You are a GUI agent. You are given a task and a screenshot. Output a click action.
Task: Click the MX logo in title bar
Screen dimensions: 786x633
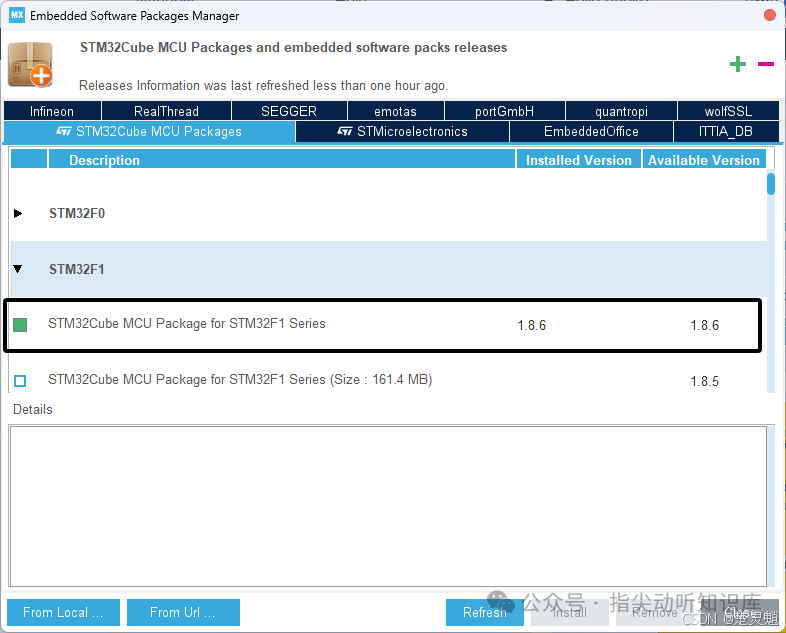(17, 15)
